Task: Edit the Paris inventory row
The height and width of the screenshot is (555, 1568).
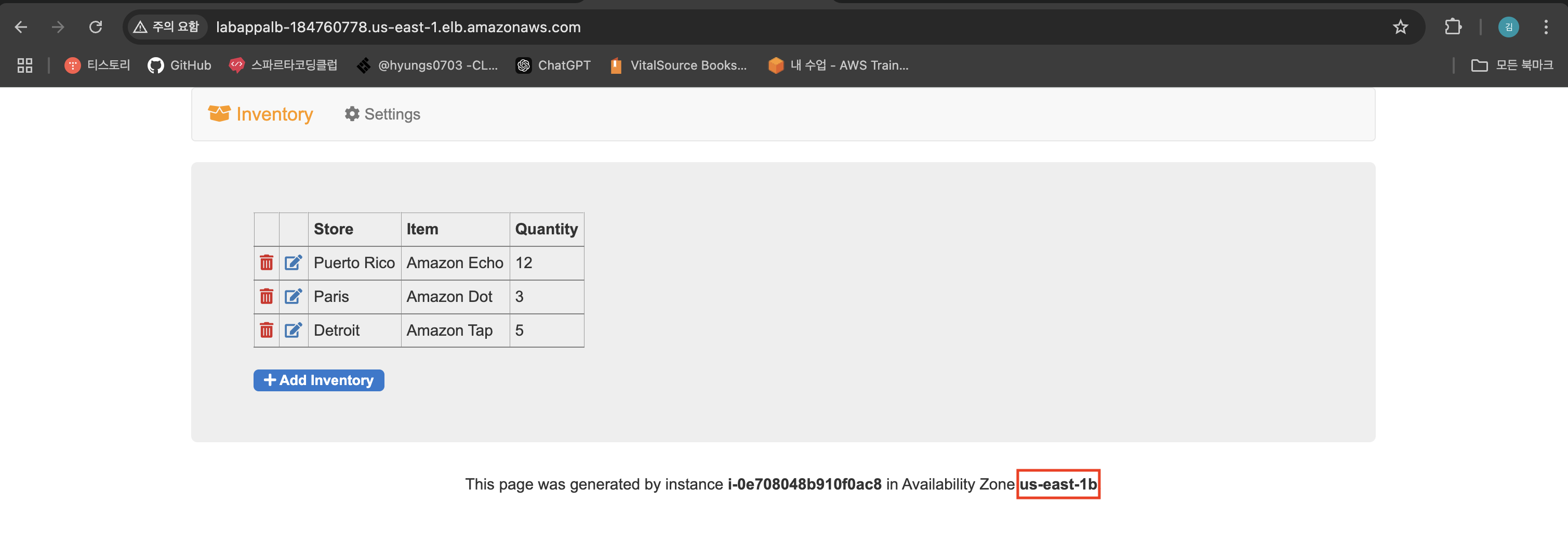Action: coord(294,296)
